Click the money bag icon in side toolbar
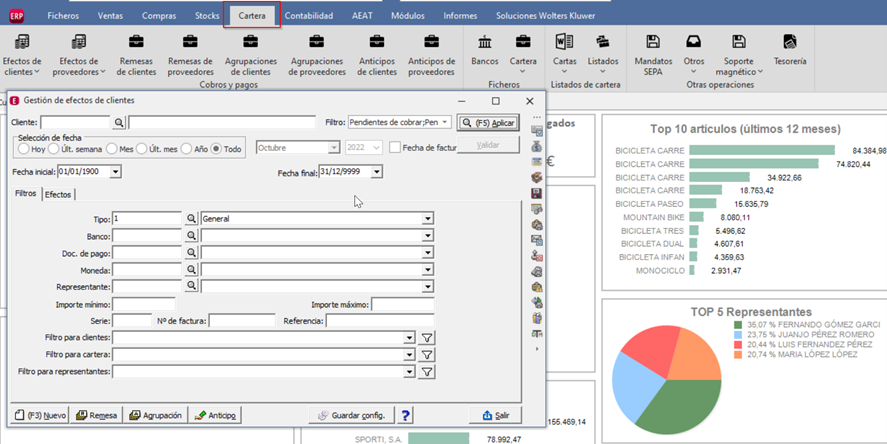Screen dimensions: 887x444 click(537, 146)
